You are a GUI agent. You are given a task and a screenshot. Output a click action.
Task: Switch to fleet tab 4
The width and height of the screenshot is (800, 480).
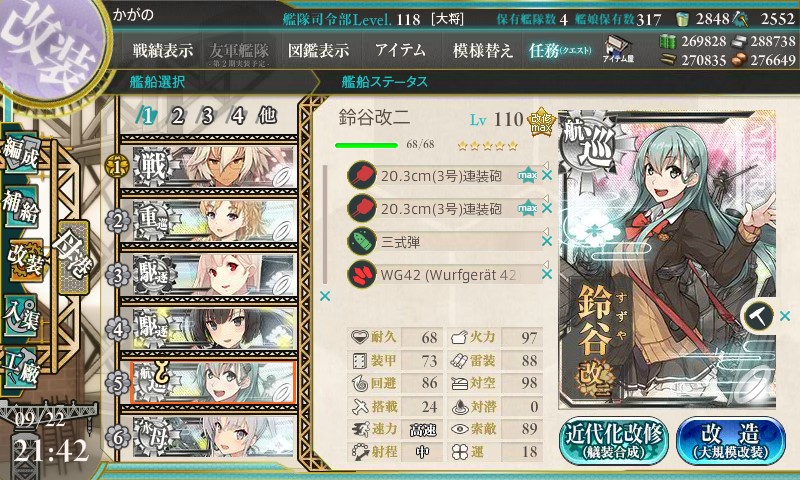tap(237, 116)
